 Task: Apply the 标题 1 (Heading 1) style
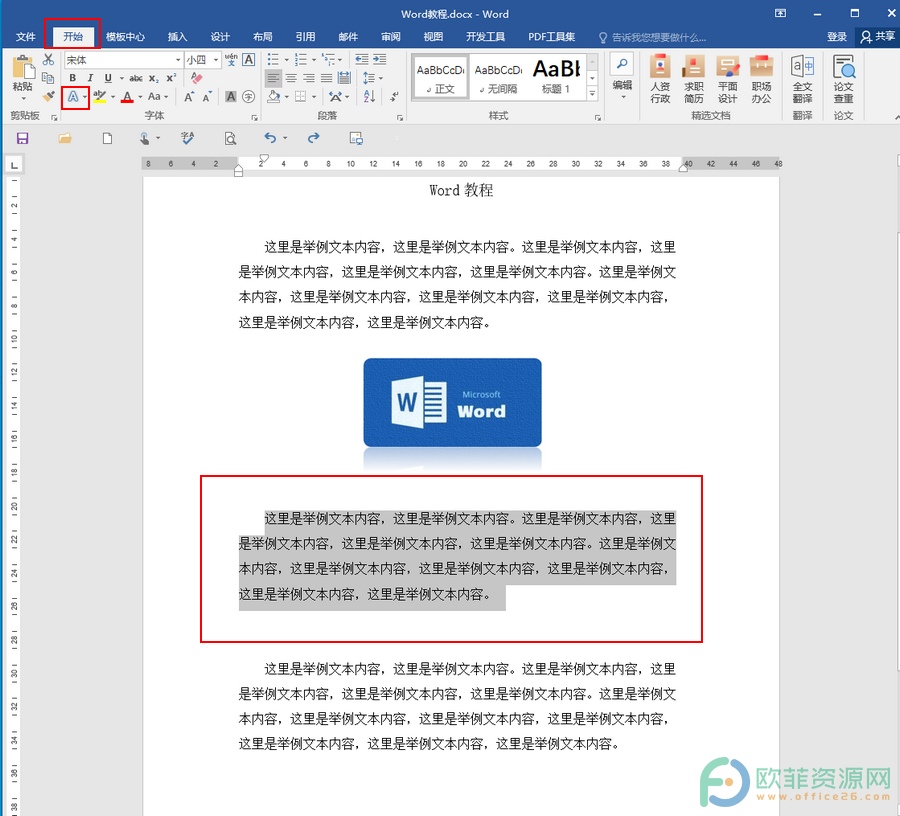click(x=556, y=77)
